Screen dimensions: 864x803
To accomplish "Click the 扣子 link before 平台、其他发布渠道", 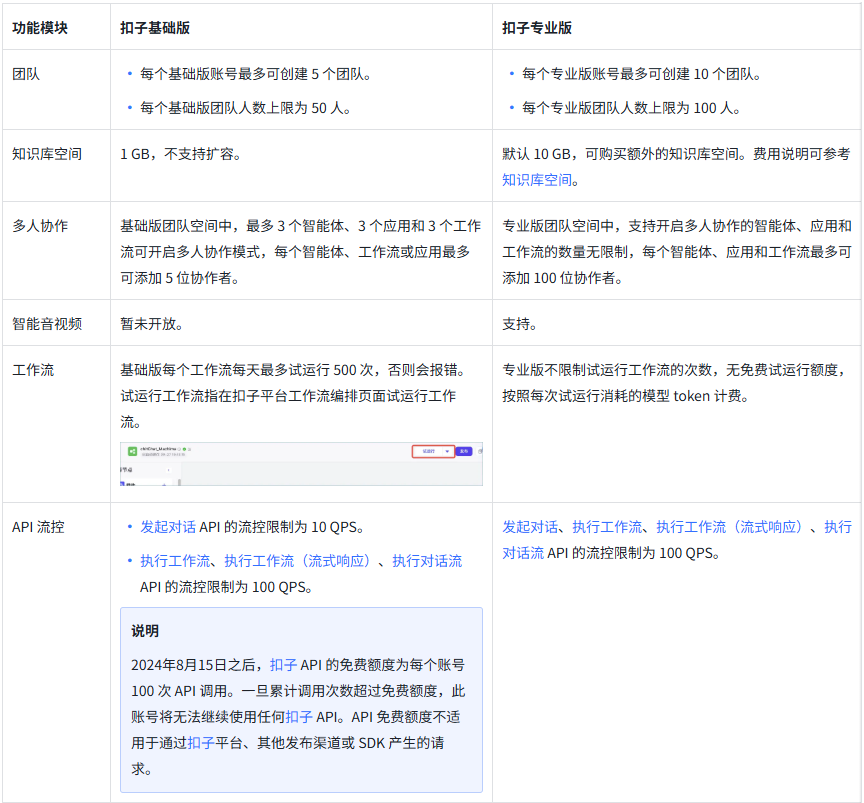I will pyautogui.click(x=201, y=743).
